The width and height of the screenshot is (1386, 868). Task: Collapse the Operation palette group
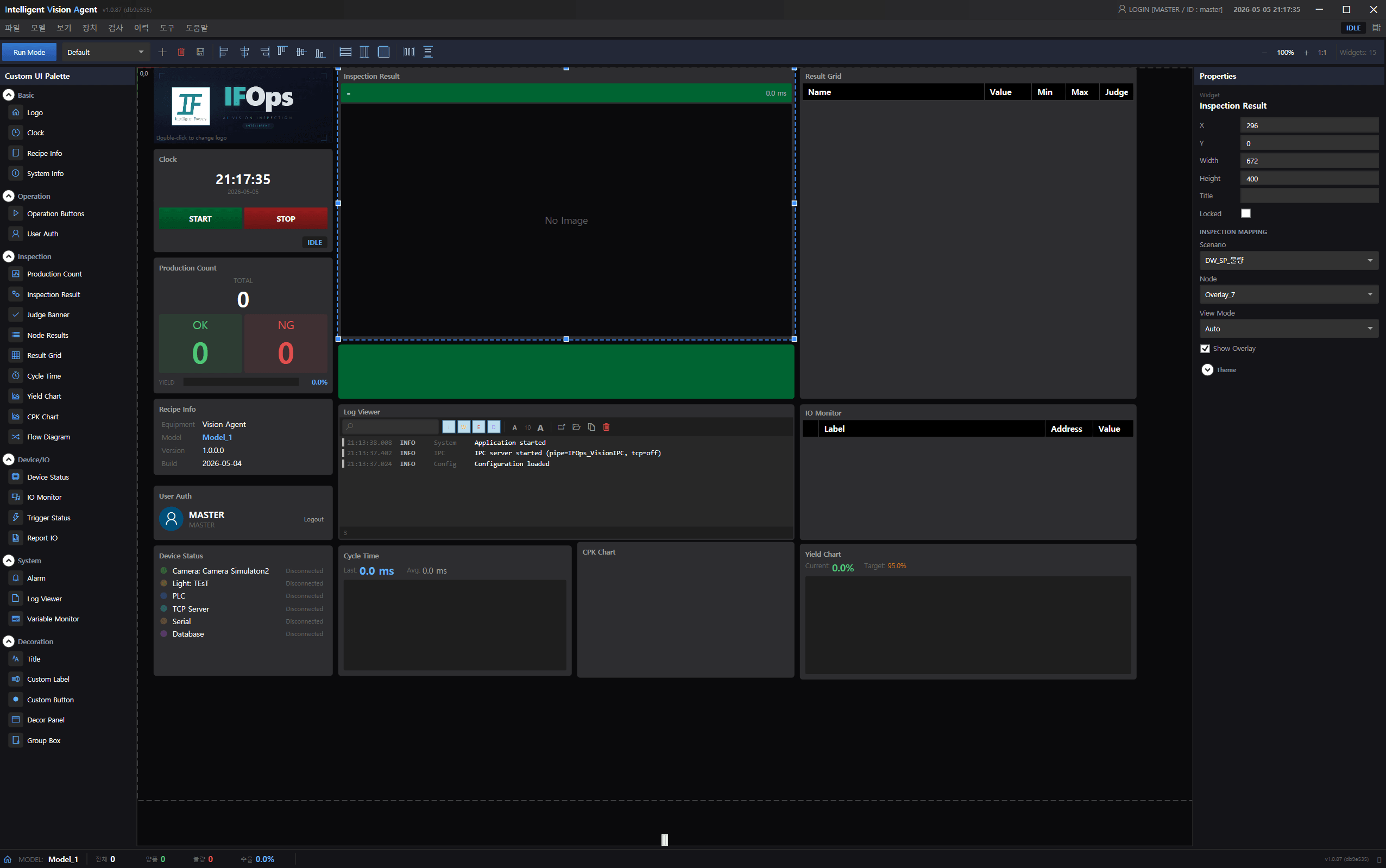pyautogui.click(x=9, y=196)
